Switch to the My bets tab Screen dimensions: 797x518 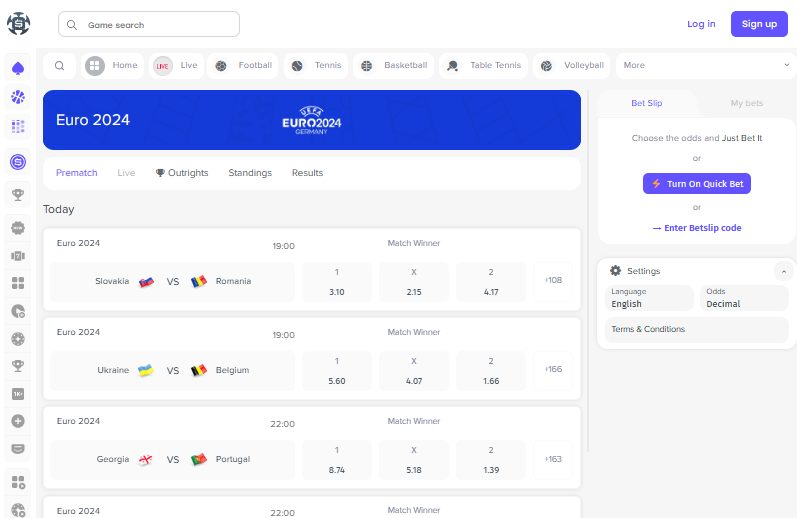click(x=747, y=103)
